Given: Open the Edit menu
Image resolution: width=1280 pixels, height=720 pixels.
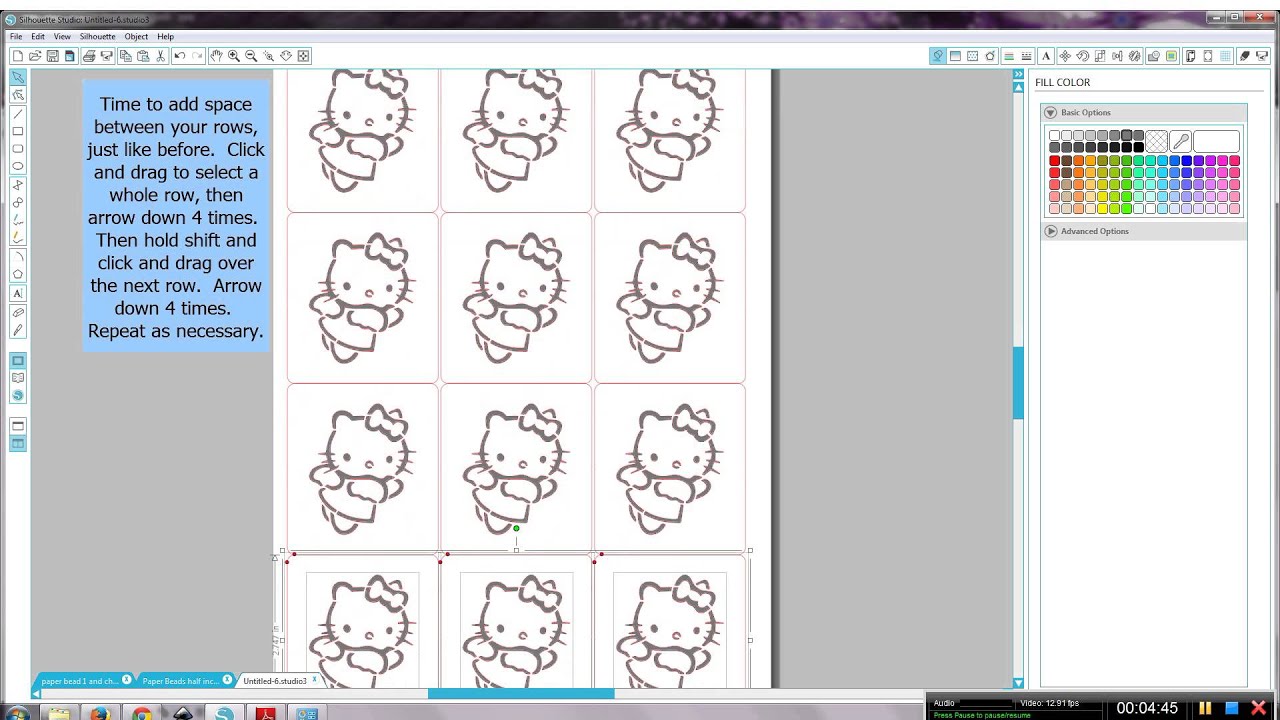Looking at the screenshot, I should tap(38, 36).
